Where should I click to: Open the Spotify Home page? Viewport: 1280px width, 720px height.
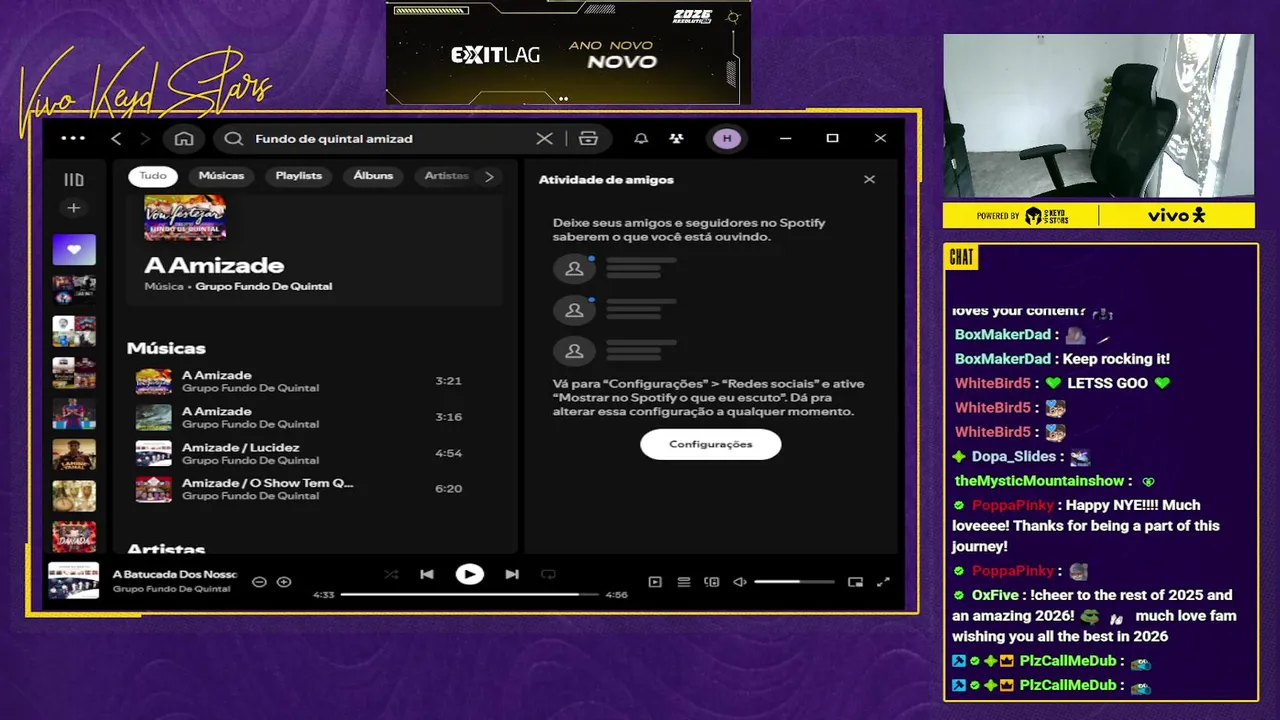[184, 139]
